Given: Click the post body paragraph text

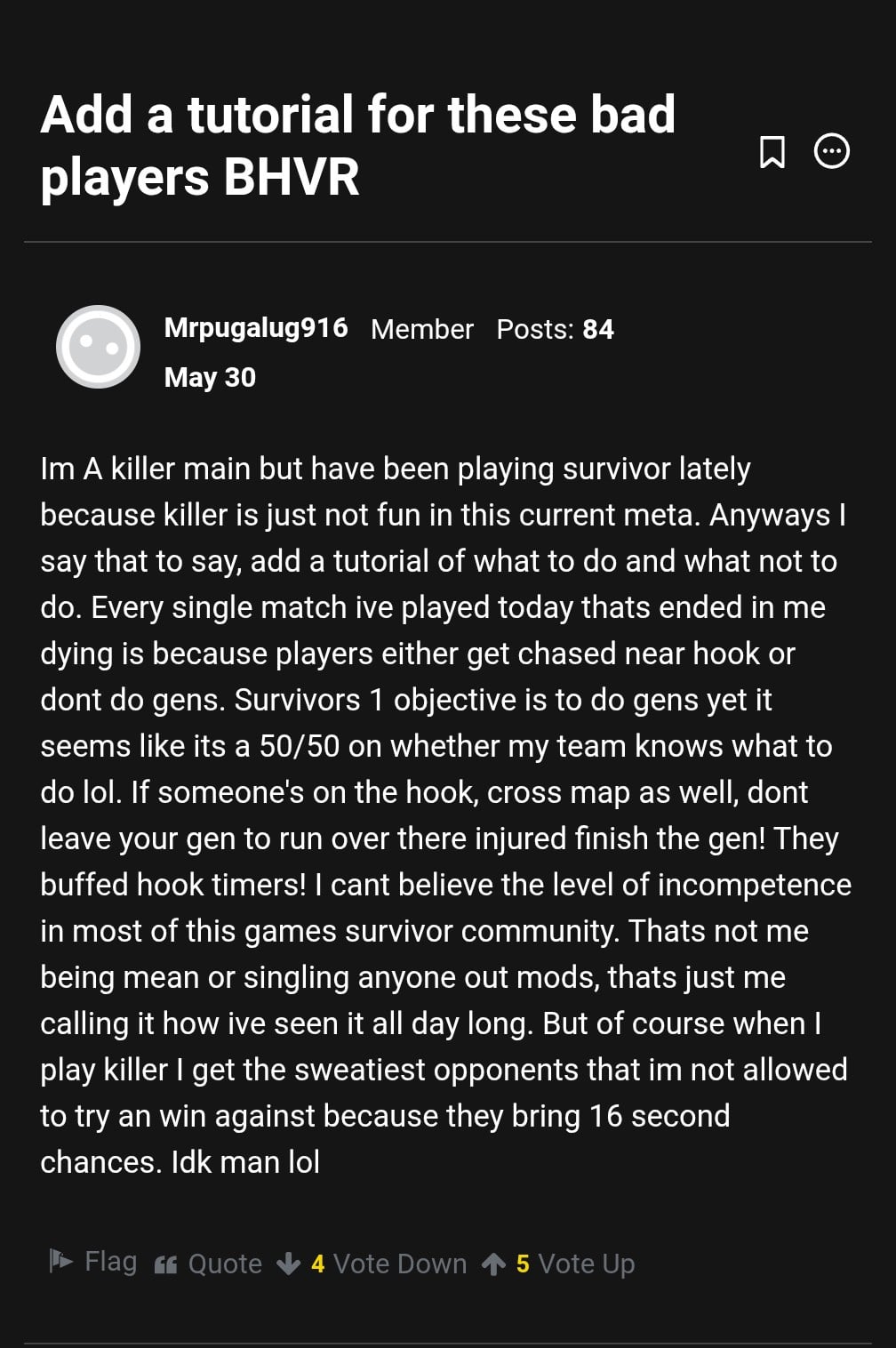Looking at the screenshot, I should 445,814.
